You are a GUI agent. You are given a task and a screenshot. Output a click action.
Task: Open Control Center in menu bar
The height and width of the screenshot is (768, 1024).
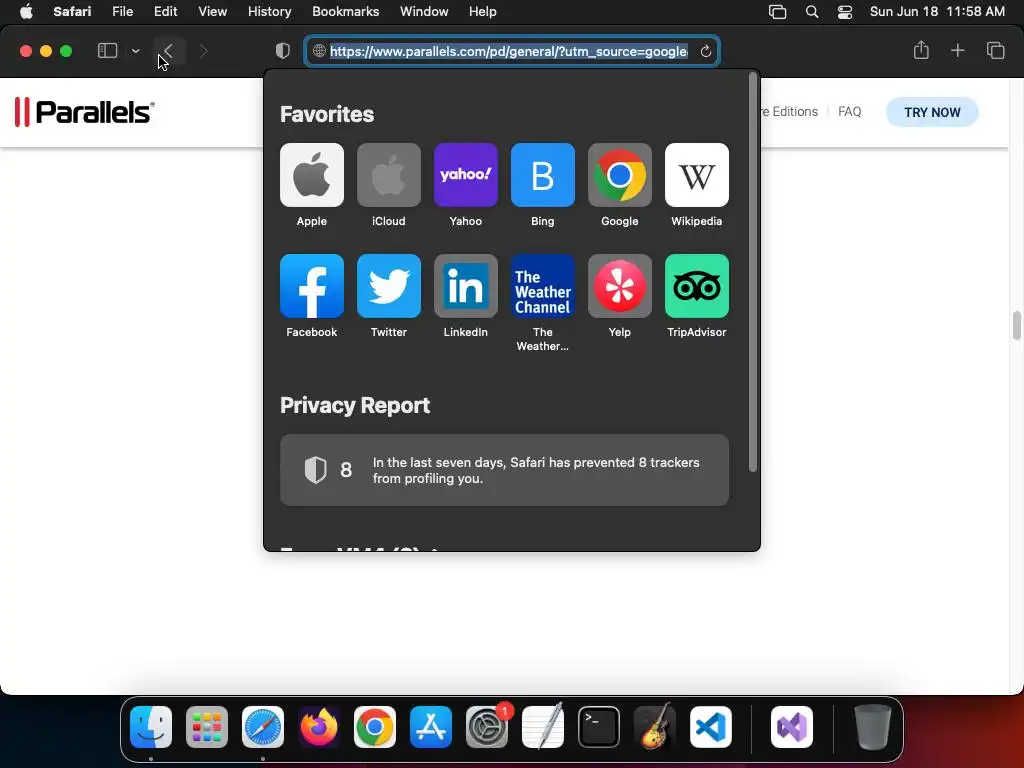click(844, 12)
